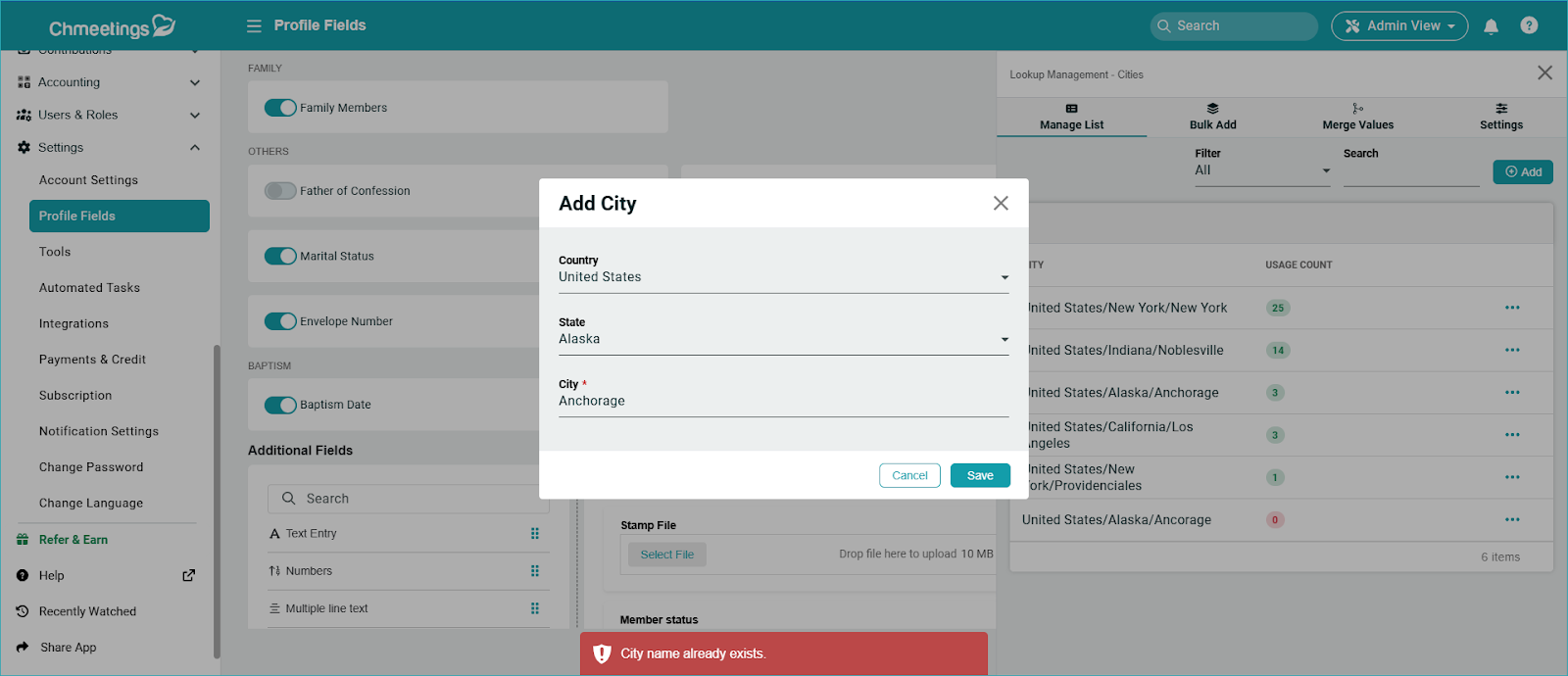Open options for New York row
Viewport: 1568px width, 676px height.
1512,308
